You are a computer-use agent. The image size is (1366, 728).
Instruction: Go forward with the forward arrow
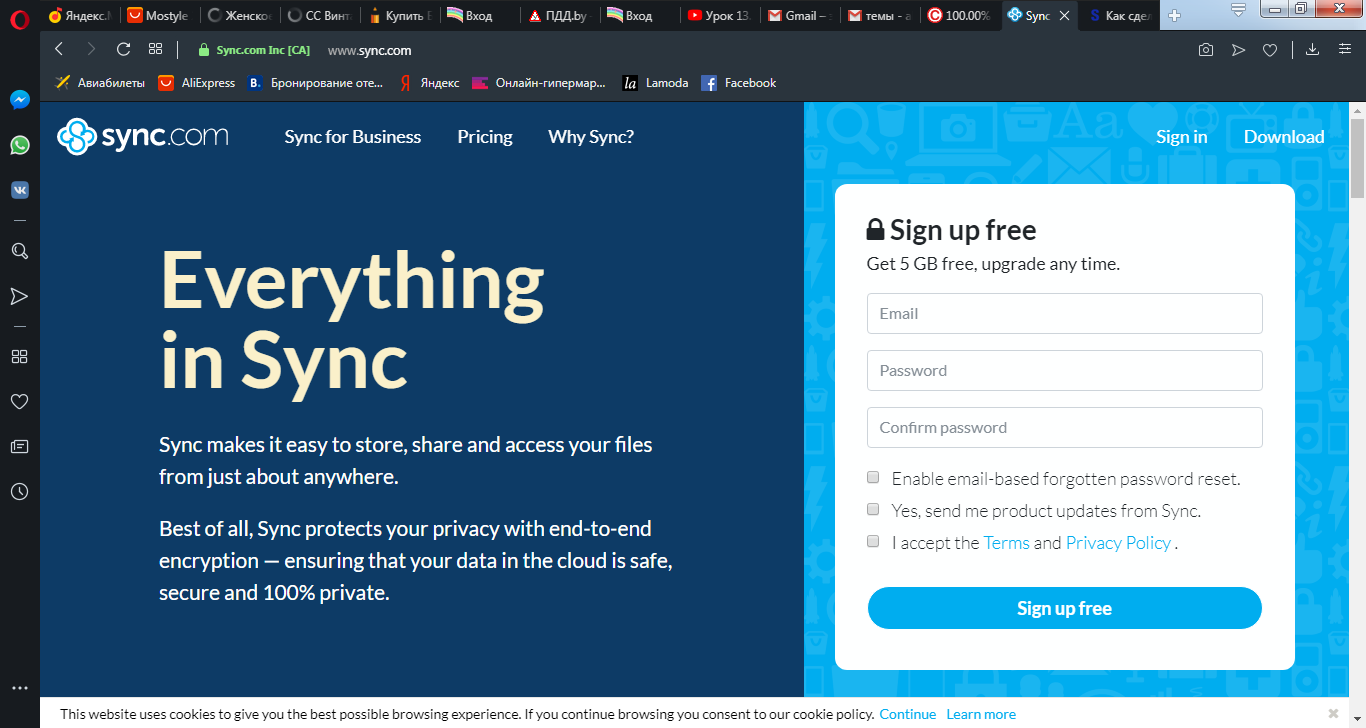[x=91, y=49]
